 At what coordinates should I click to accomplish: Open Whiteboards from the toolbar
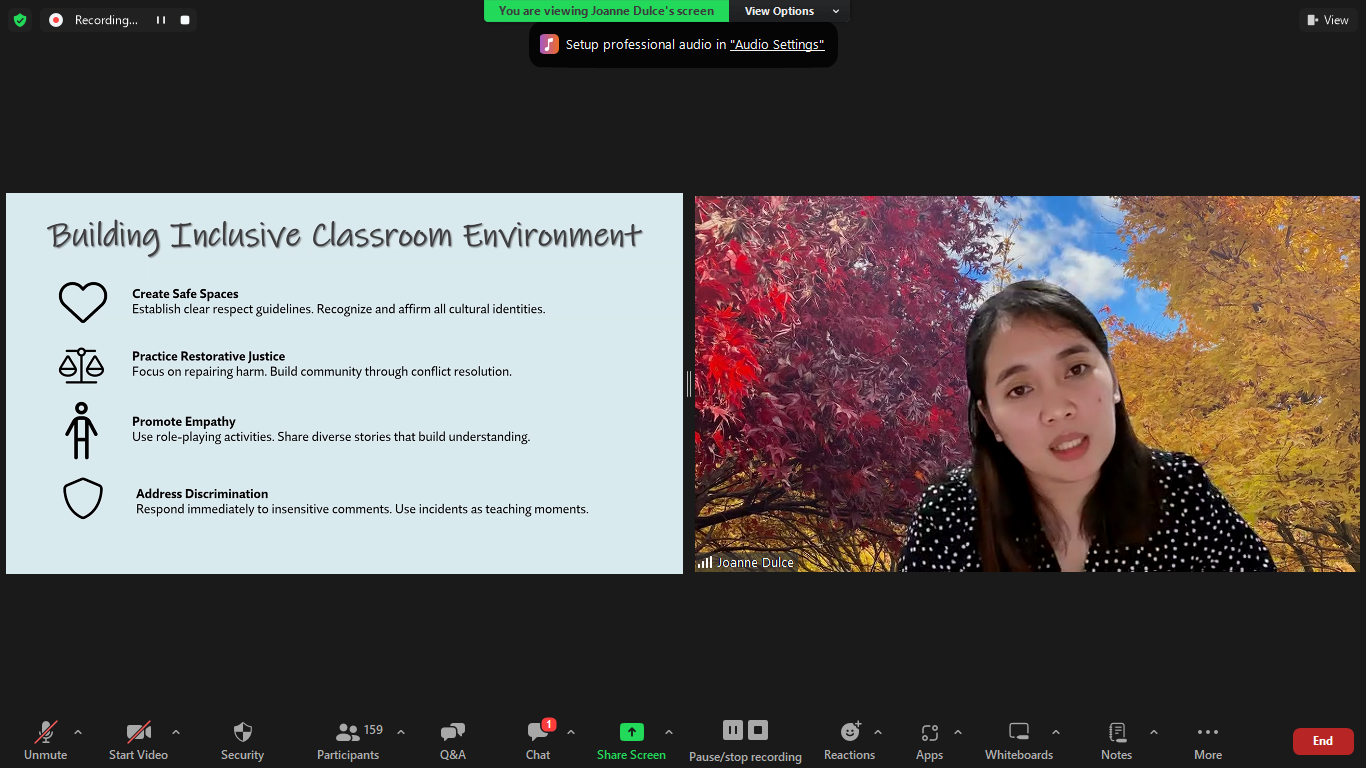[x=1019, y=732]
